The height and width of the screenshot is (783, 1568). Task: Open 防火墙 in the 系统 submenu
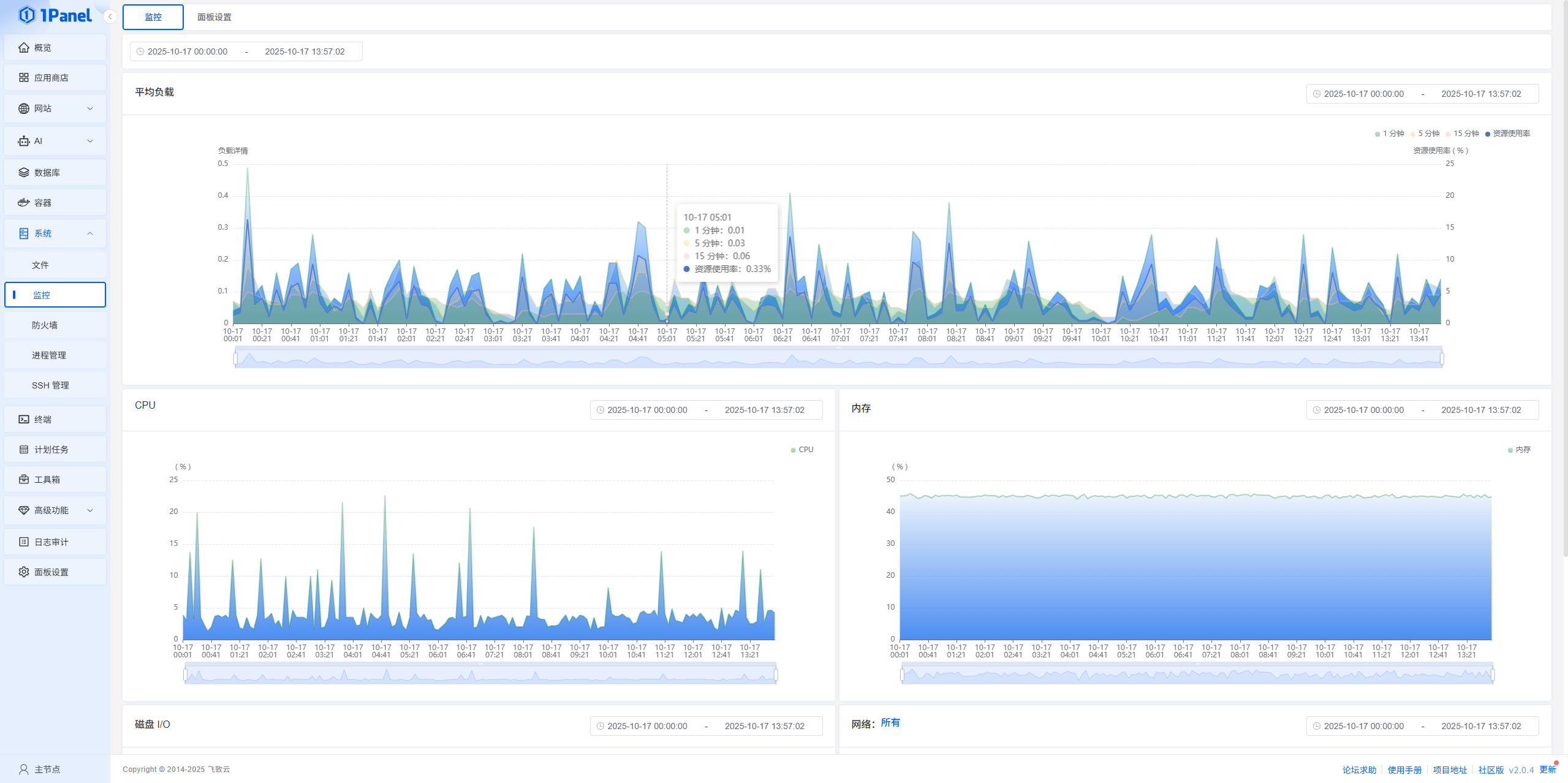tap(45, 325)
